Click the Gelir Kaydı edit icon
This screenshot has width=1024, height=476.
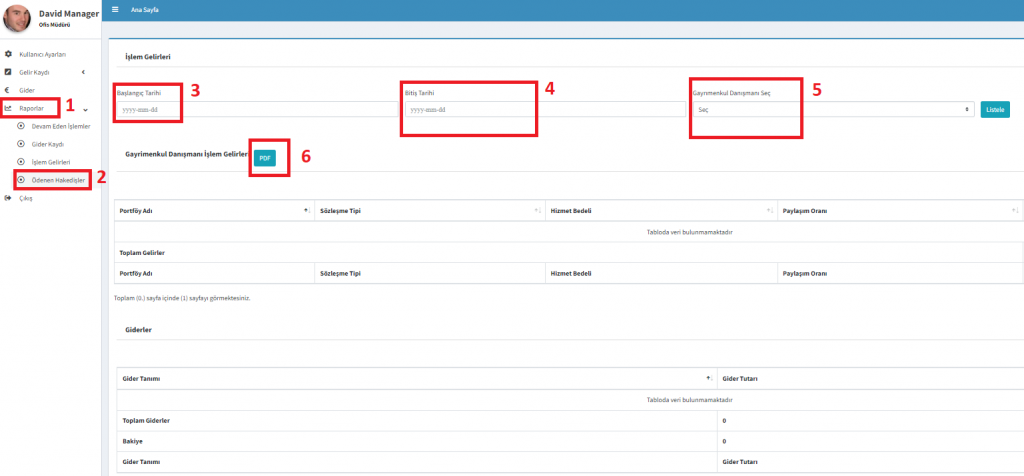(9, 72)
